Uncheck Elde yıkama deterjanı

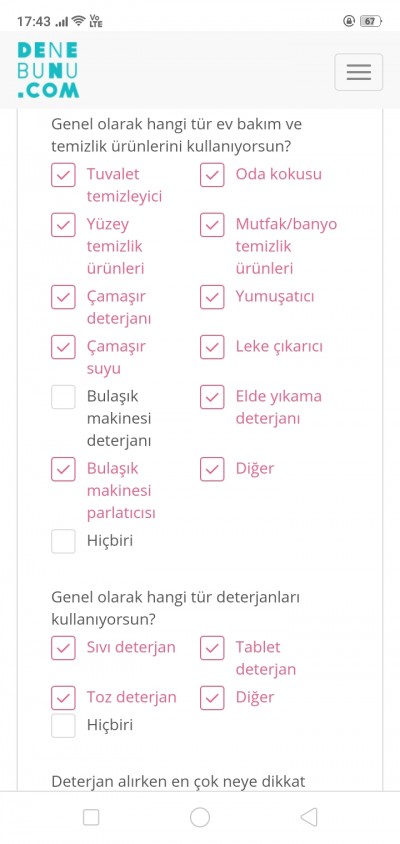[x=212, y=397]
